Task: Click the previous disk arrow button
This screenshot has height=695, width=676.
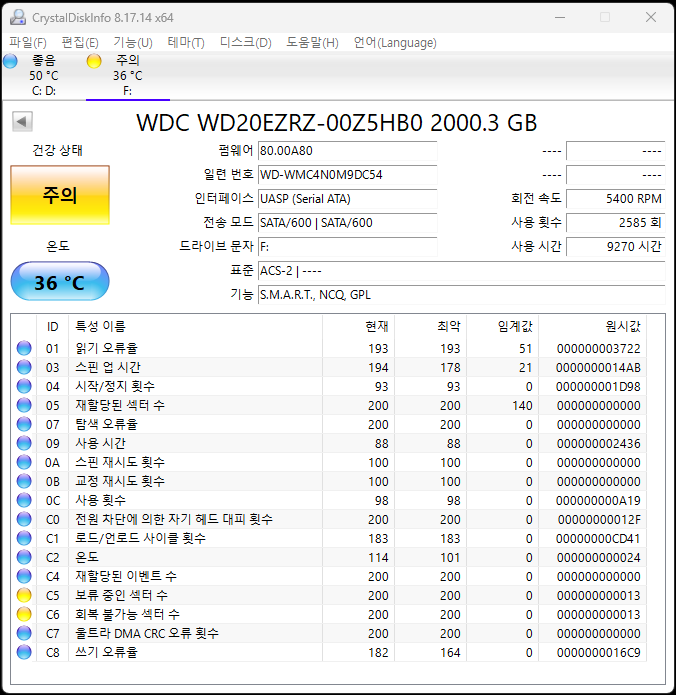Action: 22,121
